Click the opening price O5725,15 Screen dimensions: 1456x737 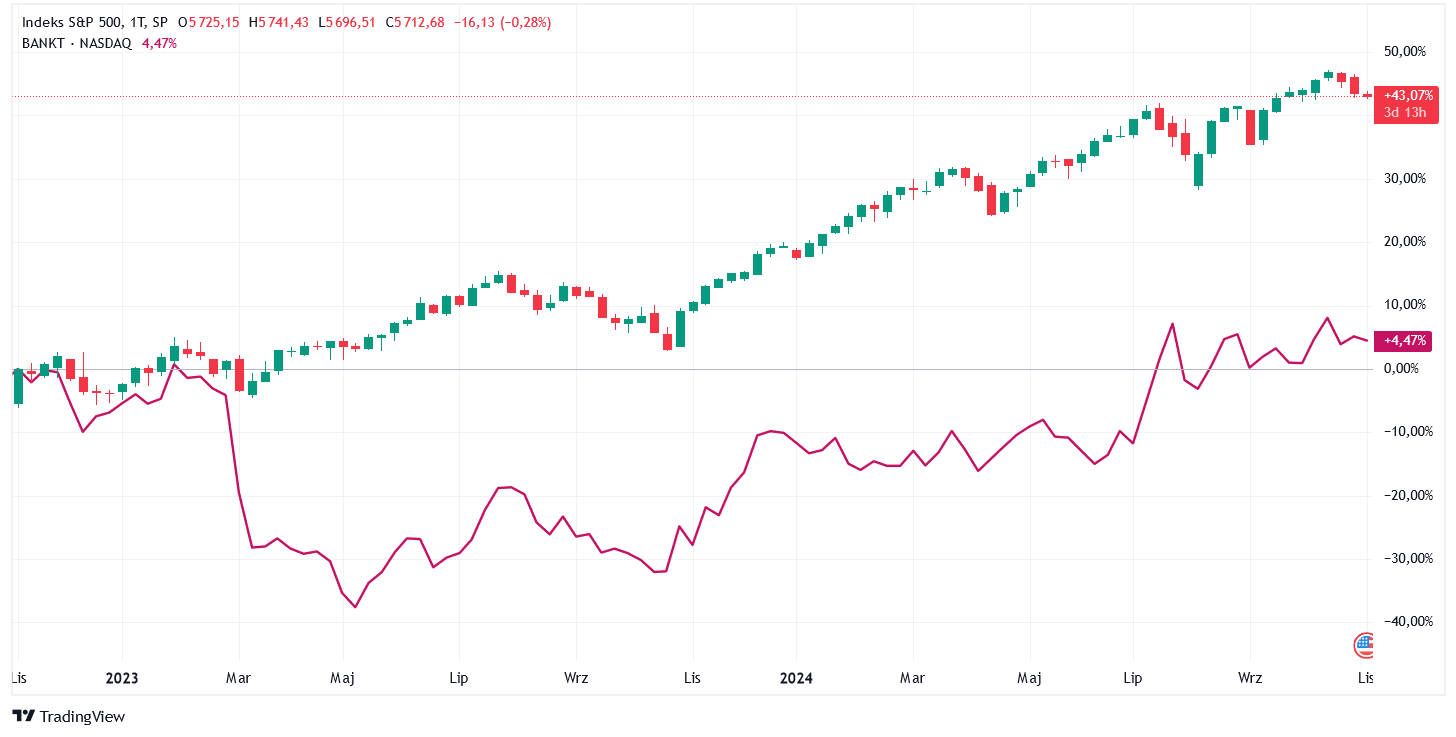click(208, 22)
